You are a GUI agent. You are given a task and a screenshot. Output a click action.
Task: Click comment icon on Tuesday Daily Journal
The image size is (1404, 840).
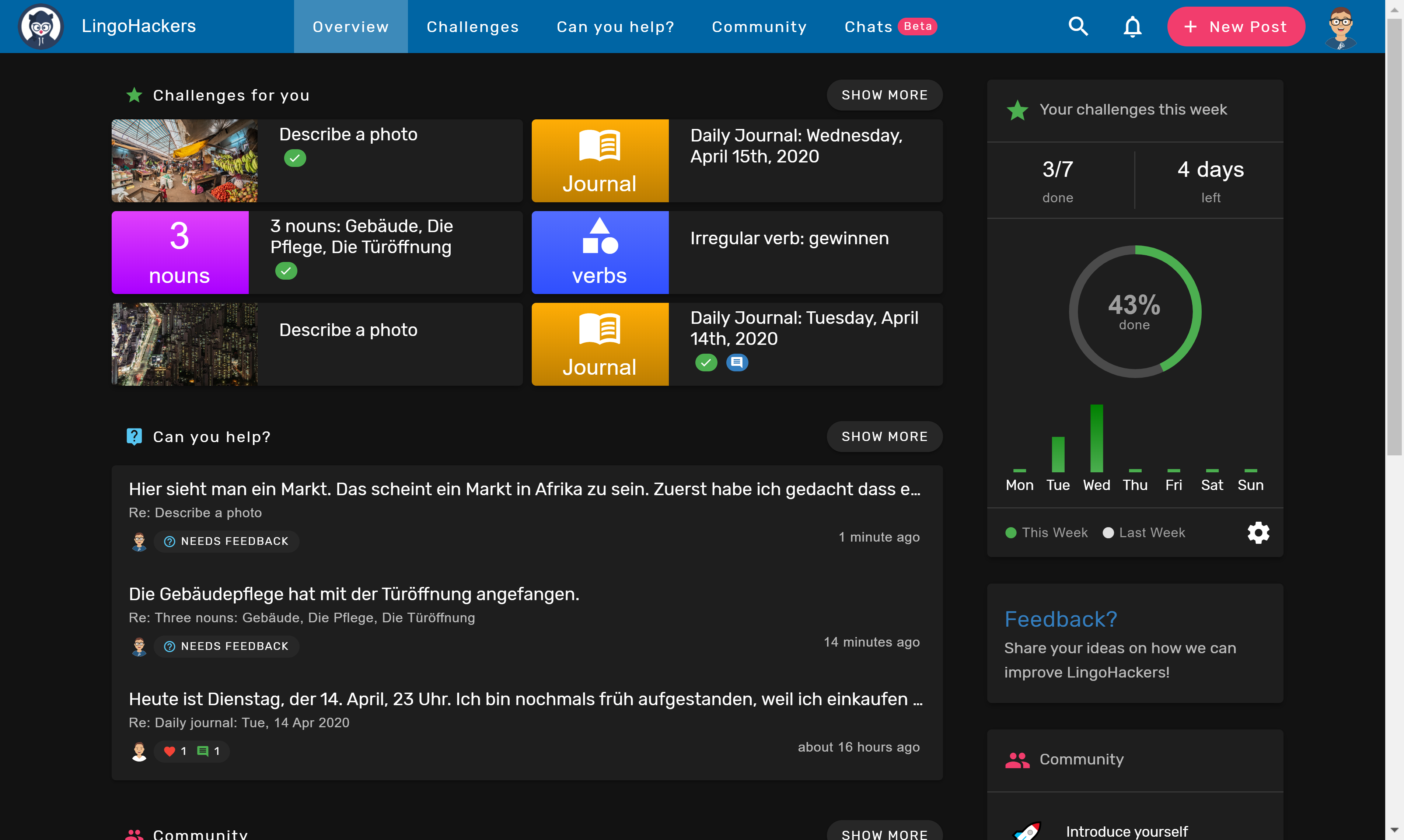coord(737,362)
